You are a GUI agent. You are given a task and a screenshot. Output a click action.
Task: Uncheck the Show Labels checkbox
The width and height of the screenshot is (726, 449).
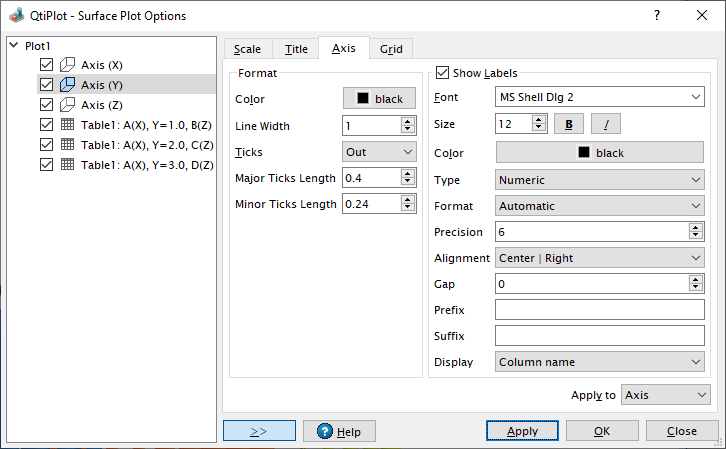point(443,73)
